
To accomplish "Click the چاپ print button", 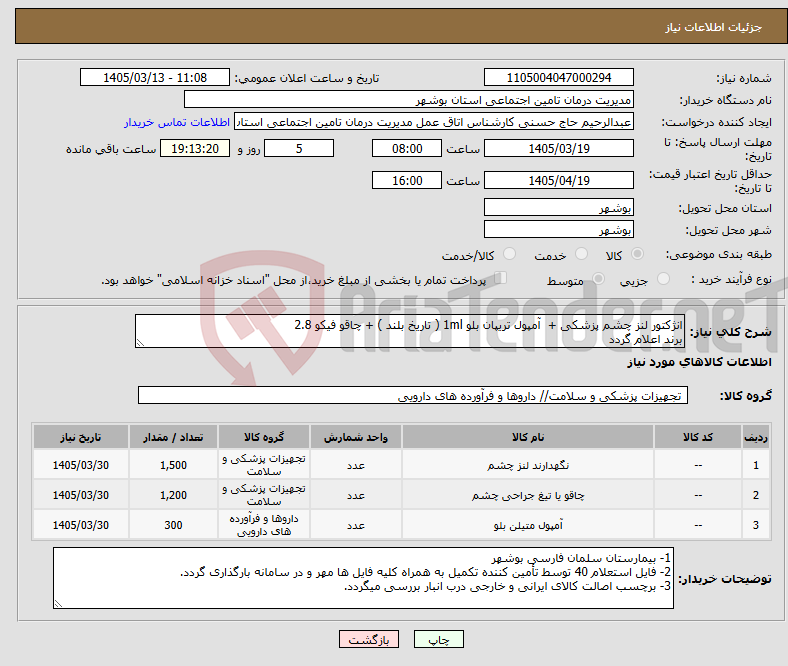I will 438,639.
